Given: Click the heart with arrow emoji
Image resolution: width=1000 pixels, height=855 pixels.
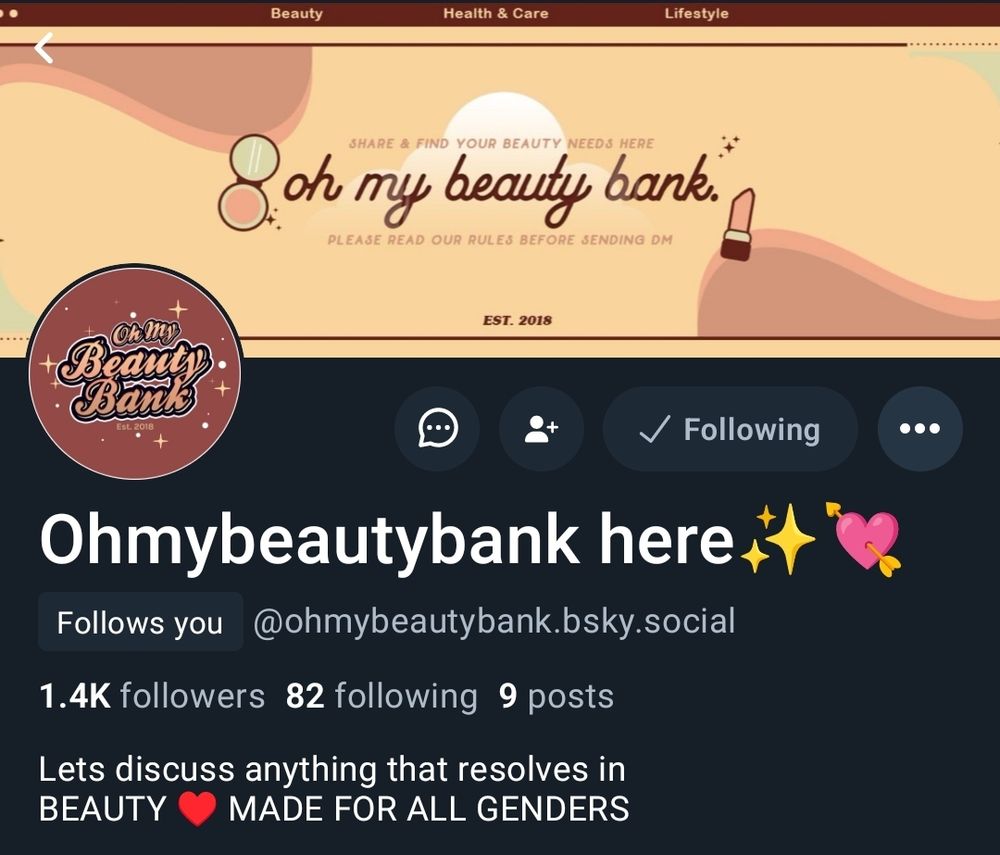Looking at the screenshot, I should tap(864, 539).
